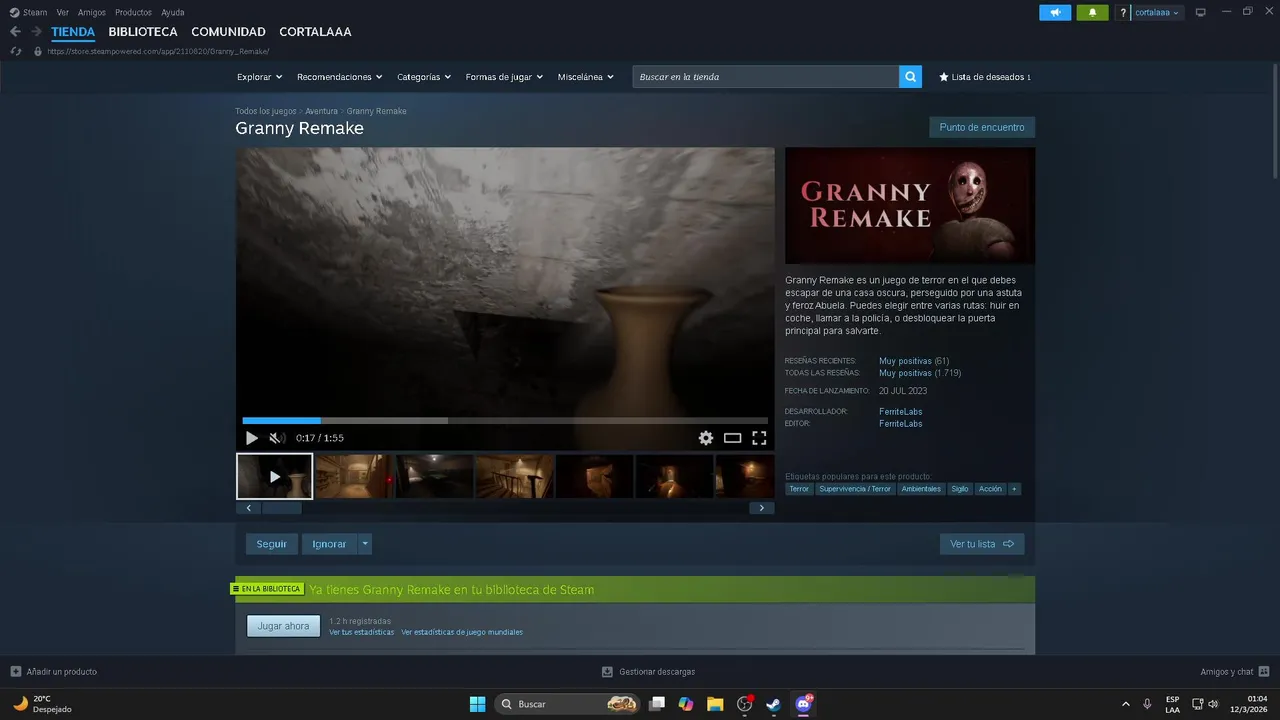Open the Productos menu

[x=133, y=12]
